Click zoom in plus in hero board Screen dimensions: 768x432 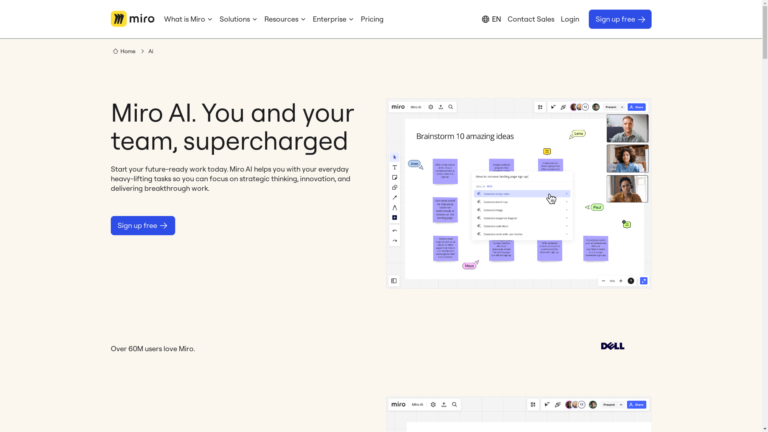tap(621, 281)
